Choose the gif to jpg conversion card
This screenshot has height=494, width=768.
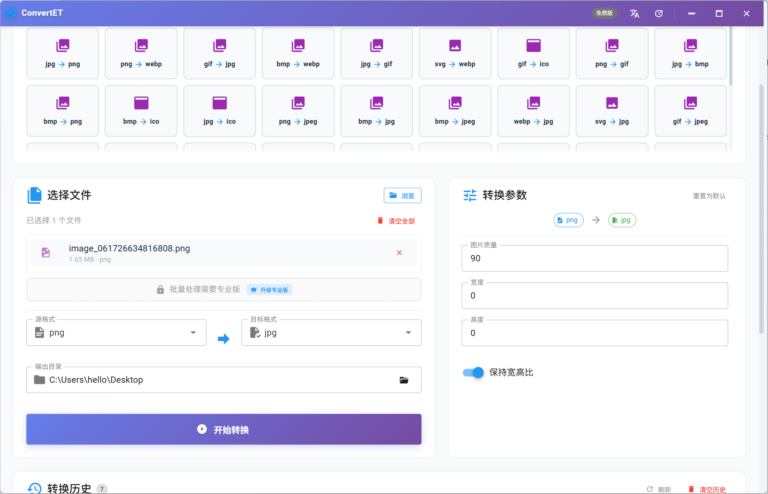[x=219, y=53]
